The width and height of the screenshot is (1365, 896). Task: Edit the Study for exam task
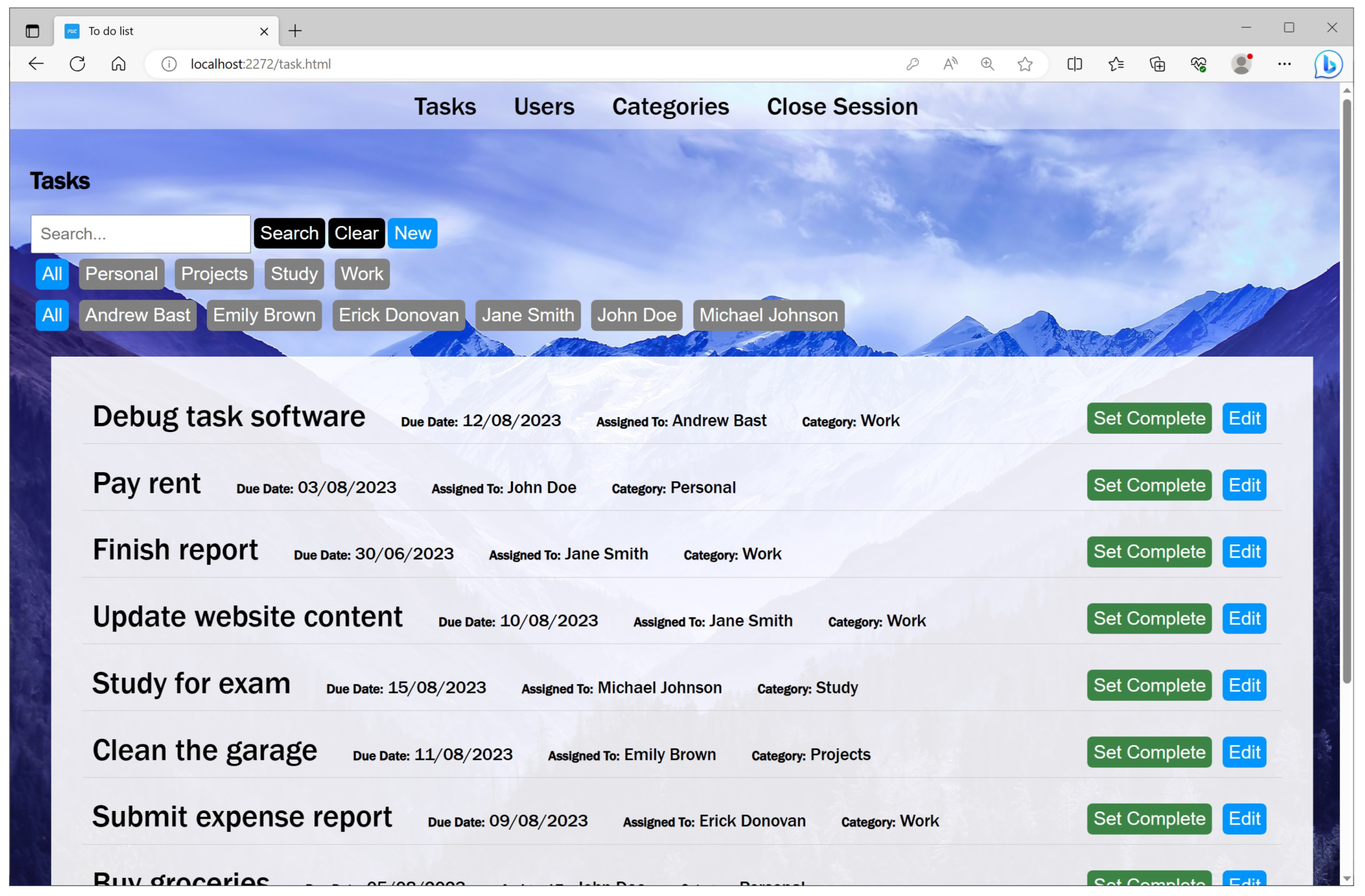click(x=1243, y=685)
